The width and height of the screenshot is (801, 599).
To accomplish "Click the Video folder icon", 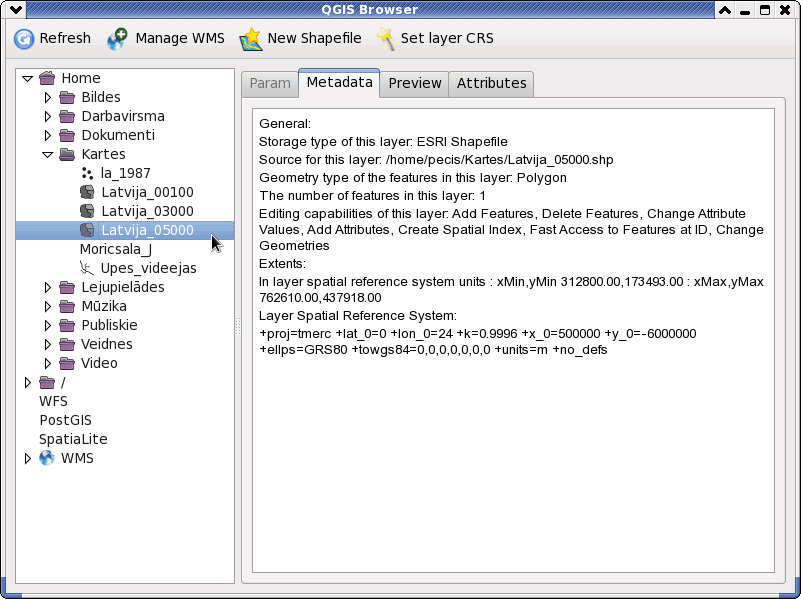I will 67,363.
